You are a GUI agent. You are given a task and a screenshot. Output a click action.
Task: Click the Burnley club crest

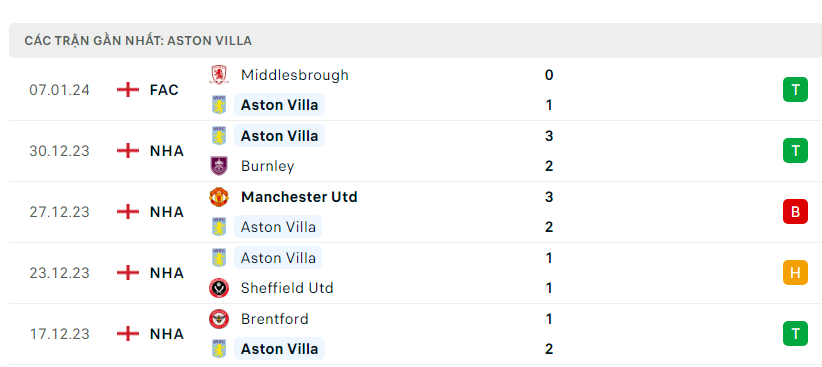coord(219,166)
